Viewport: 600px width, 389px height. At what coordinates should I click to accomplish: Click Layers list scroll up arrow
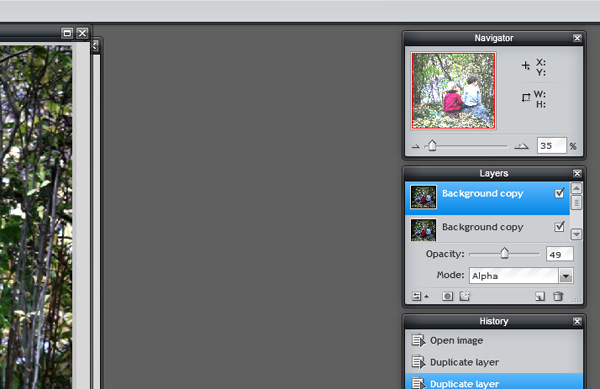pos(576,188)
